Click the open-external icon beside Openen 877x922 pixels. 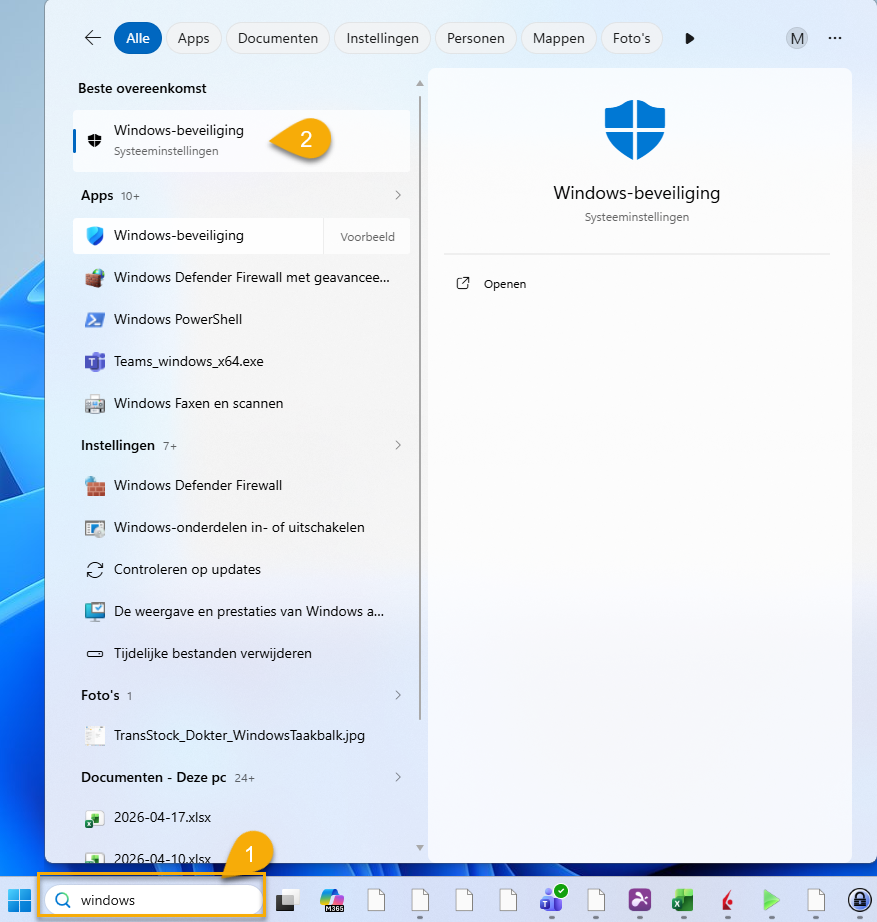coord(463,283)
